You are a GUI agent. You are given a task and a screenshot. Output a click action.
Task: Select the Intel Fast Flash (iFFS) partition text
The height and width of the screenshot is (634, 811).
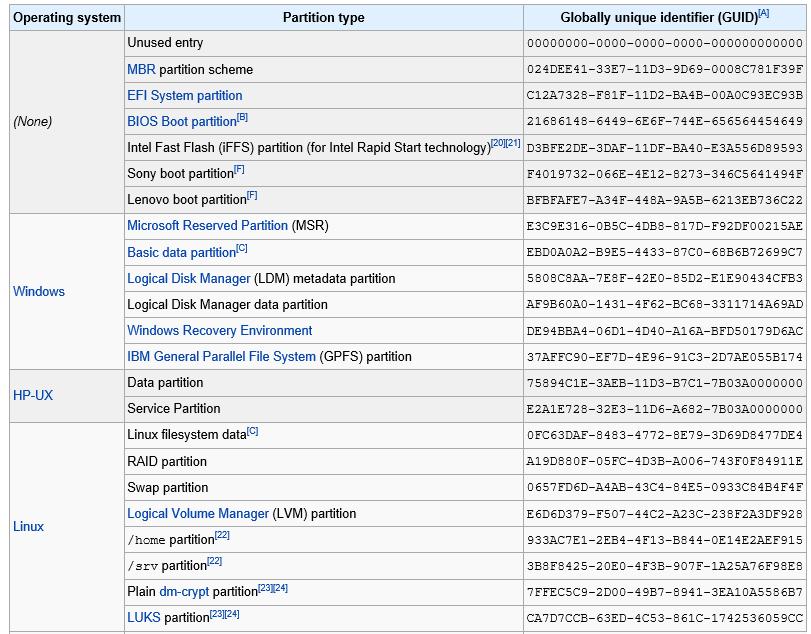(309, 148)
